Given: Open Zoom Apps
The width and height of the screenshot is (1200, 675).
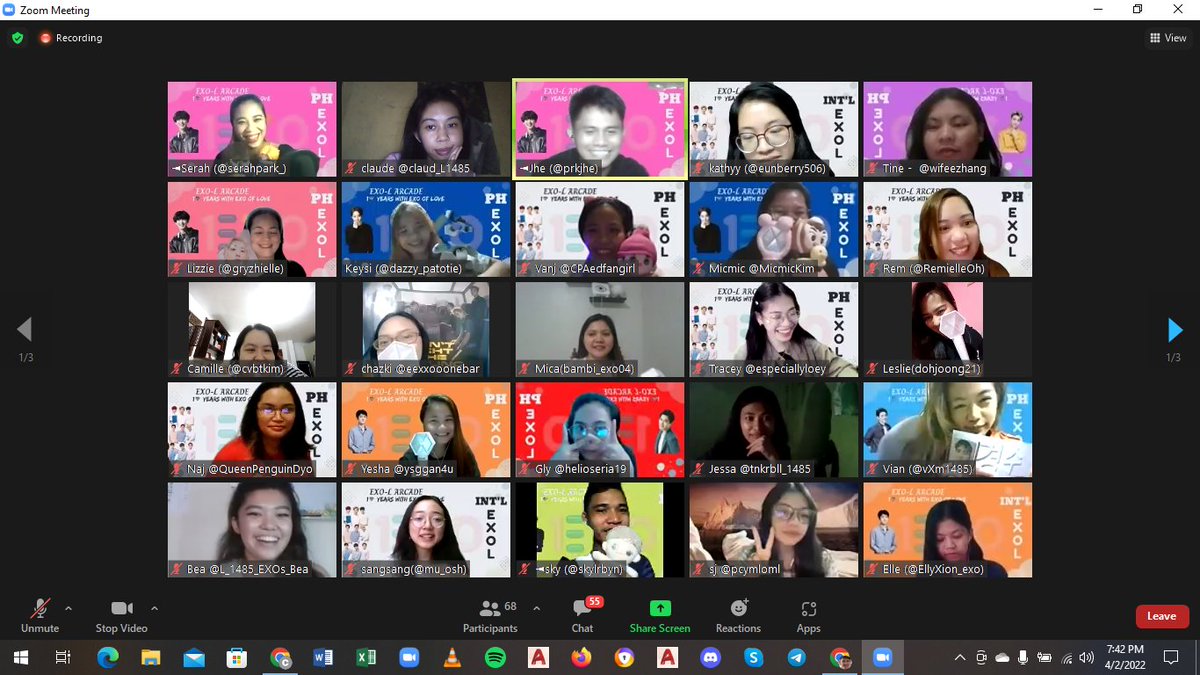Looking at the screenshot, I should point(808,616).
